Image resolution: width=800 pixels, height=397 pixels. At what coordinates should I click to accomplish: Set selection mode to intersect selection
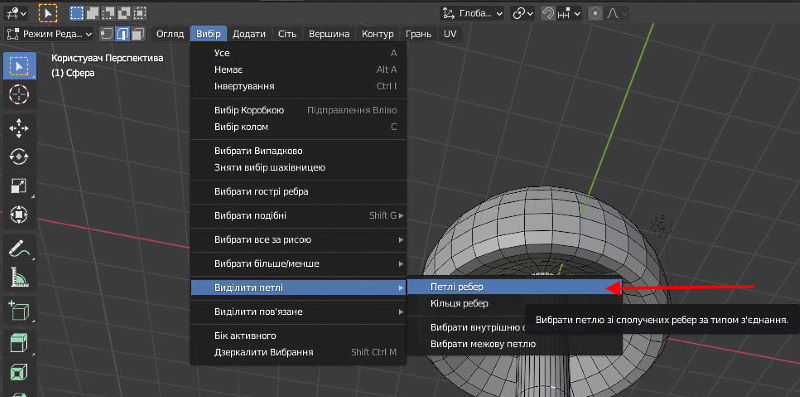[x=140, y=13]
